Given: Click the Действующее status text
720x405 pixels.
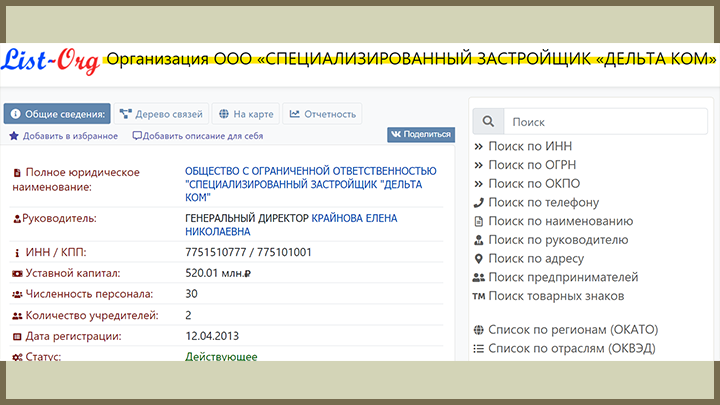Looking at the screenshot, I should click(x=221, y=356).
